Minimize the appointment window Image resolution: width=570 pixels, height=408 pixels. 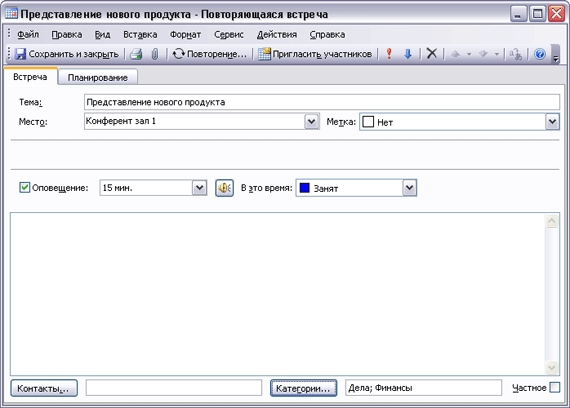(518, 14)
